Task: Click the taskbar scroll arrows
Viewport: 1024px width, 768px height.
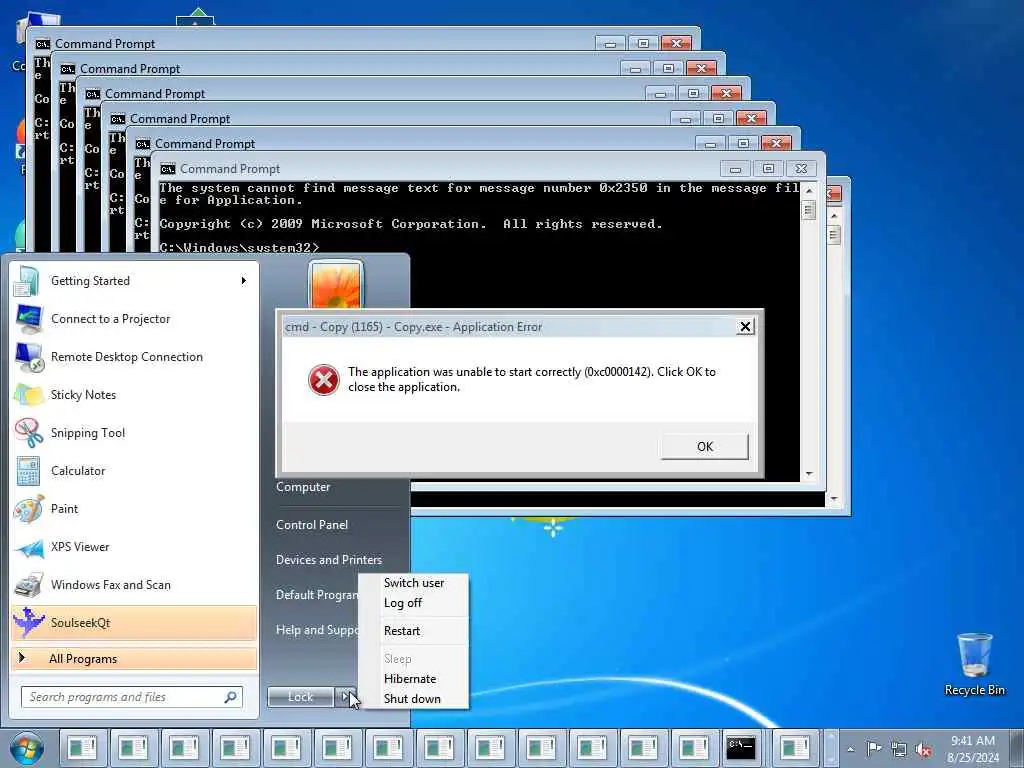Action: [x=831, y=748]
